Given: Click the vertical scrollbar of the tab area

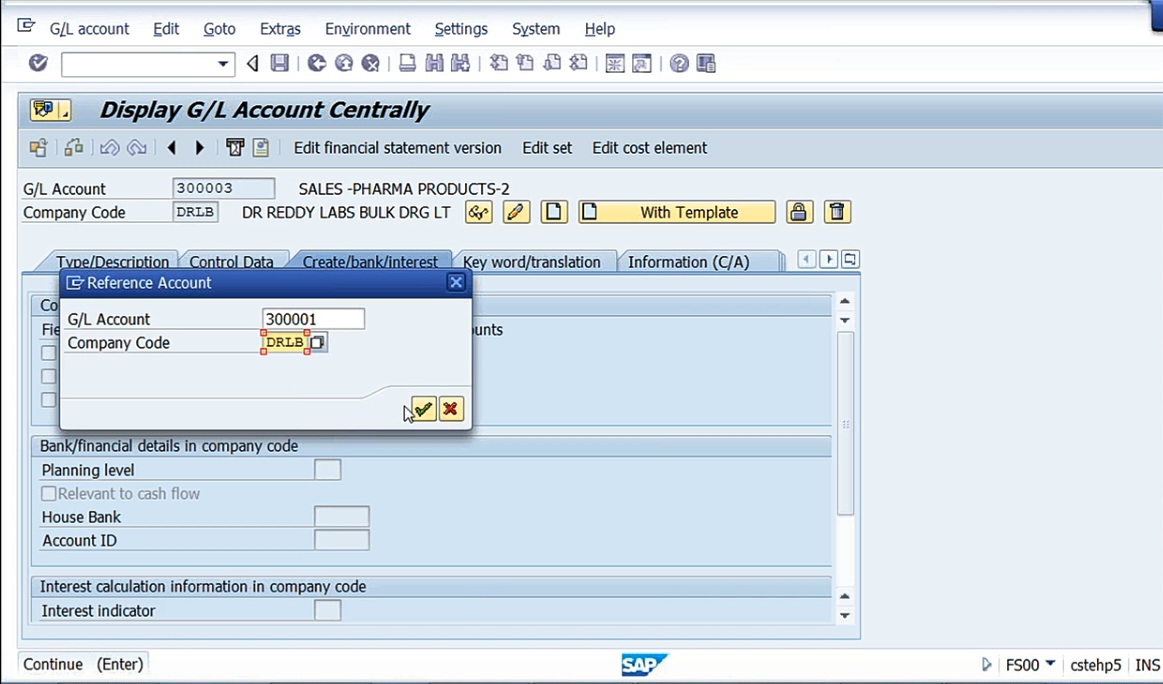Looking at the screenshot, I should [x=845, y=423].
